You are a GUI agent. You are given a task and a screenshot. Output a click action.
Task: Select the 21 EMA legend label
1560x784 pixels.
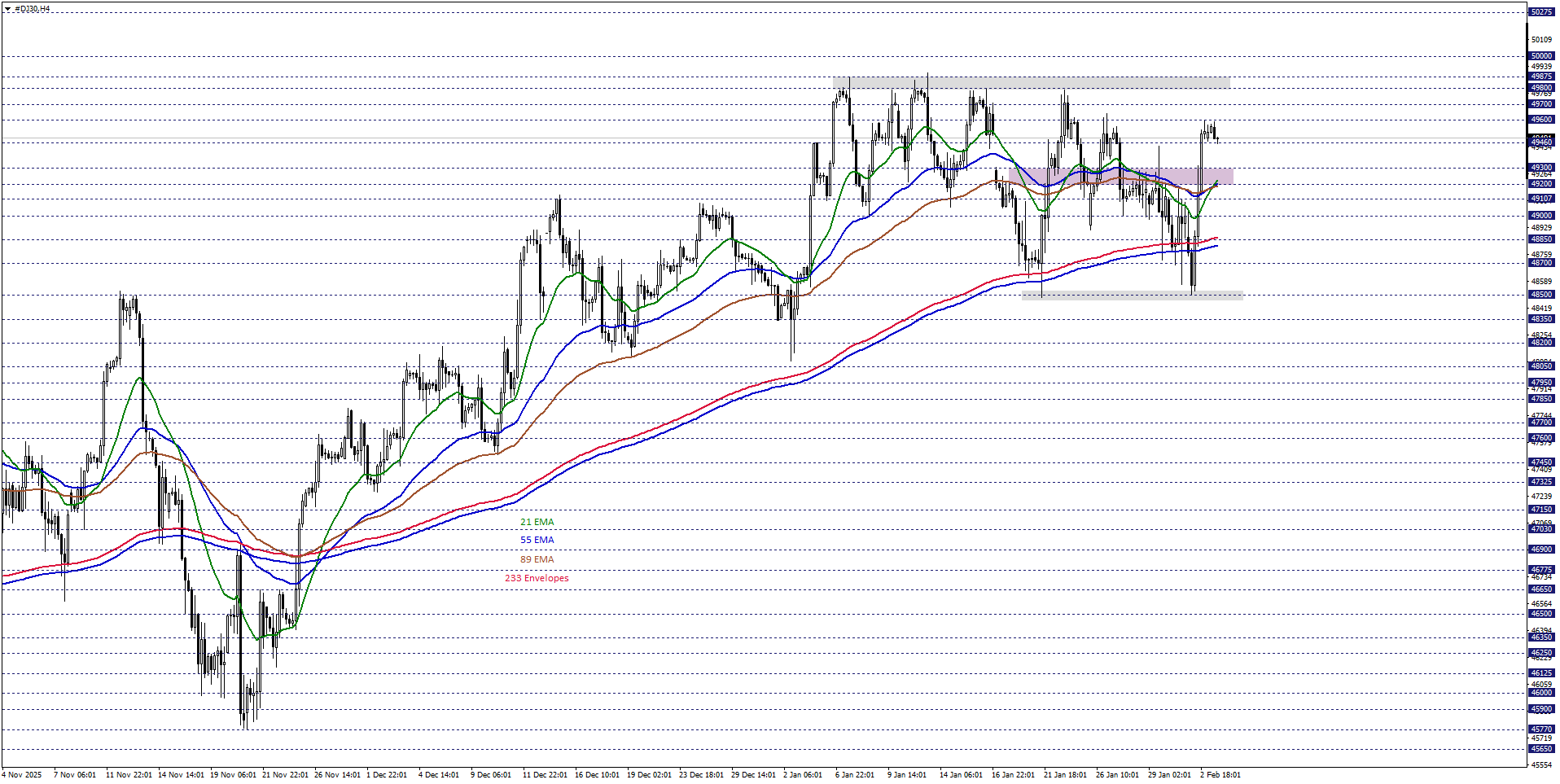tap(537, 522)
